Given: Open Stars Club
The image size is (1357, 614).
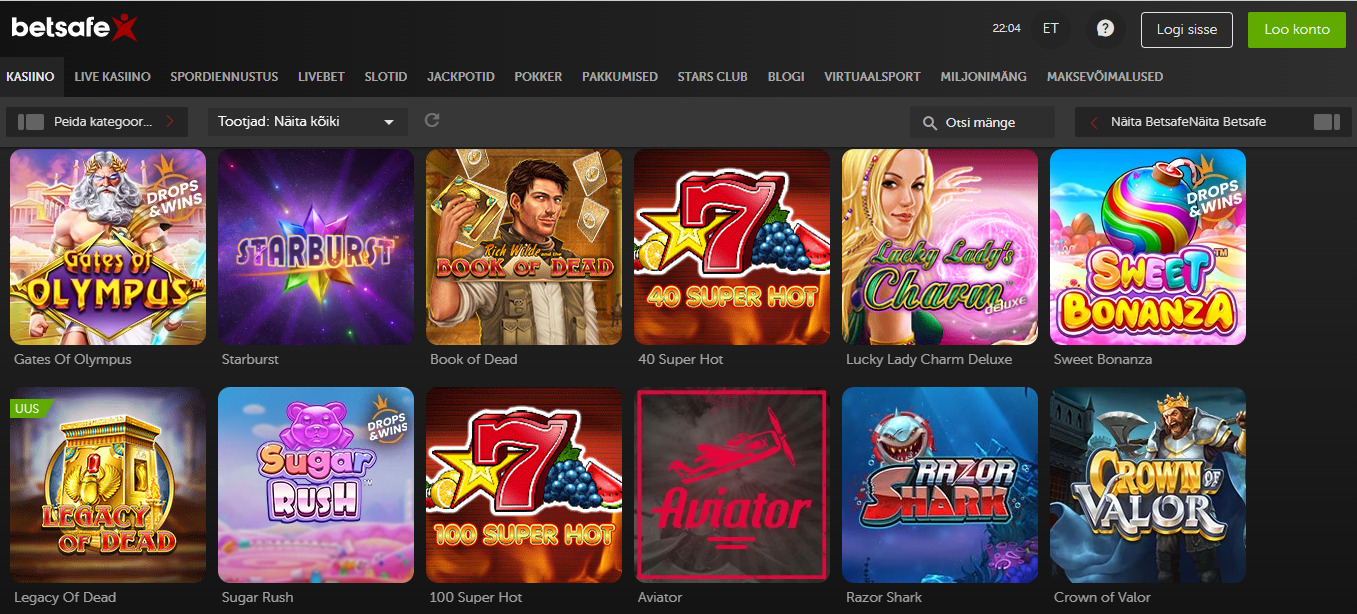Looking at the screenshot, I should pyautogui.click(x=712, y=77).
